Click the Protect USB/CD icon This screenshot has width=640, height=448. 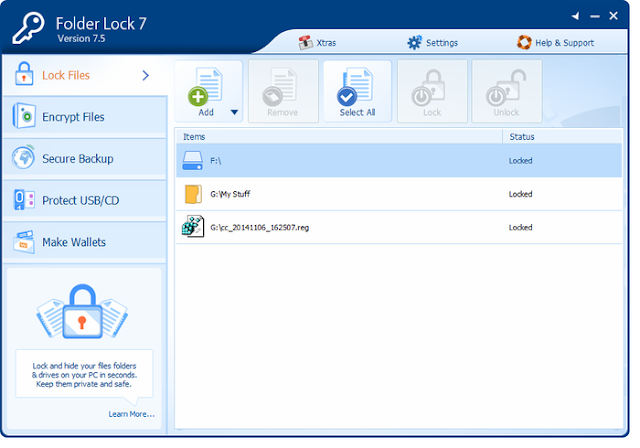coord(24,200)
